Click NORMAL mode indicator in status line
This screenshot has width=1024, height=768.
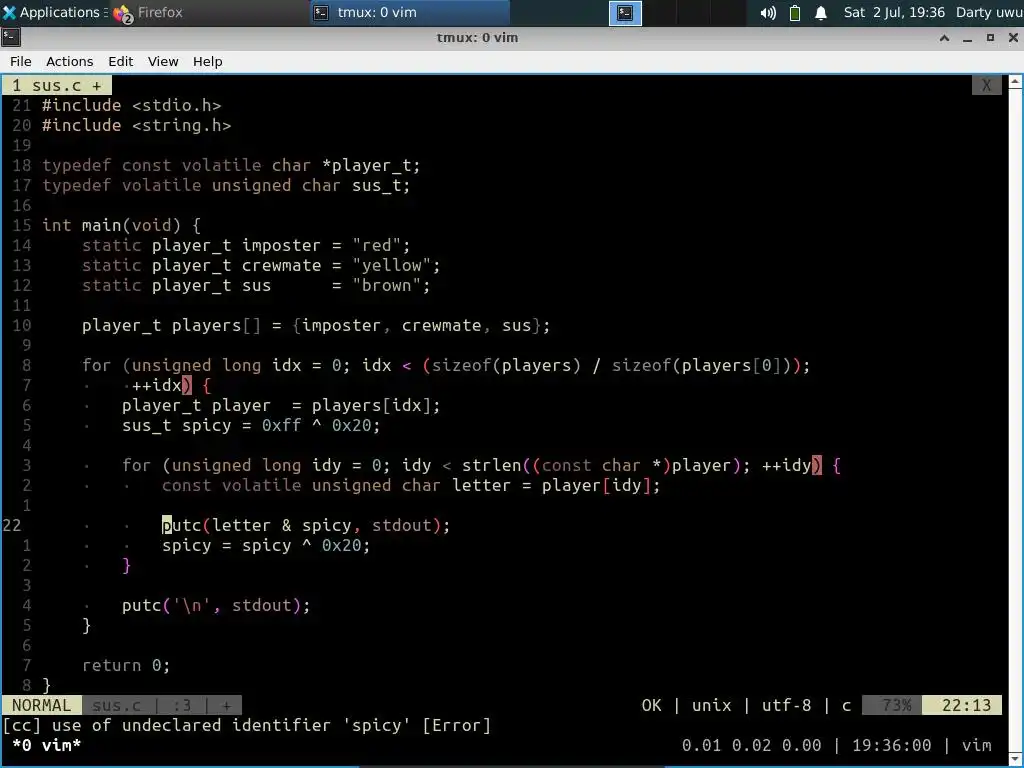point(42,705)
